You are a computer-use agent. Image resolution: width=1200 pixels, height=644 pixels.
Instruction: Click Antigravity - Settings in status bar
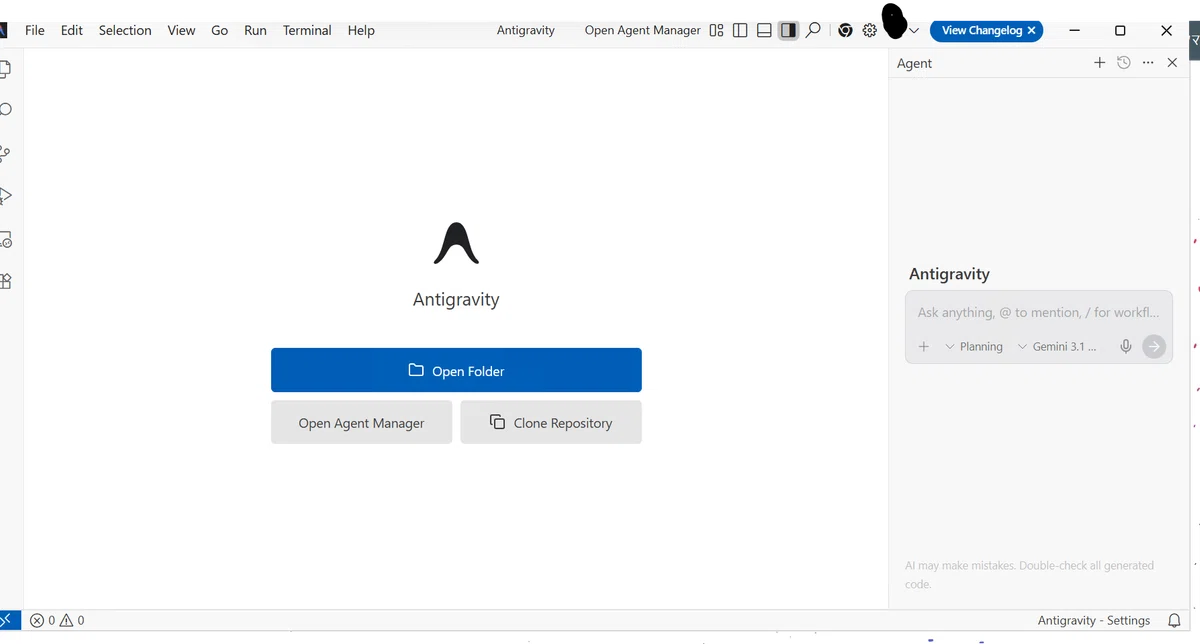point(1094,620)
